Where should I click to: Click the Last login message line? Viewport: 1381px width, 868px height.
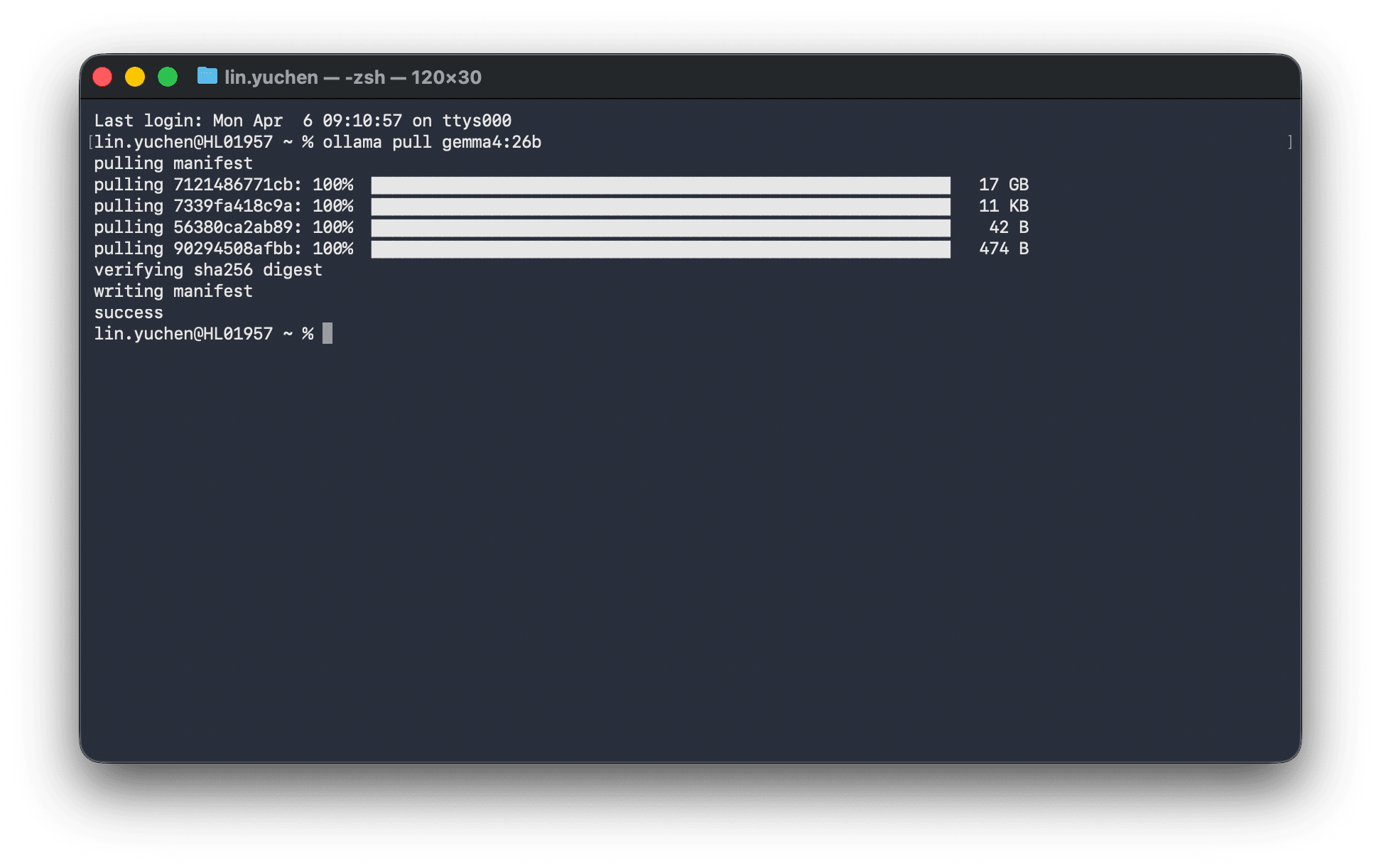tap(302, 121)
